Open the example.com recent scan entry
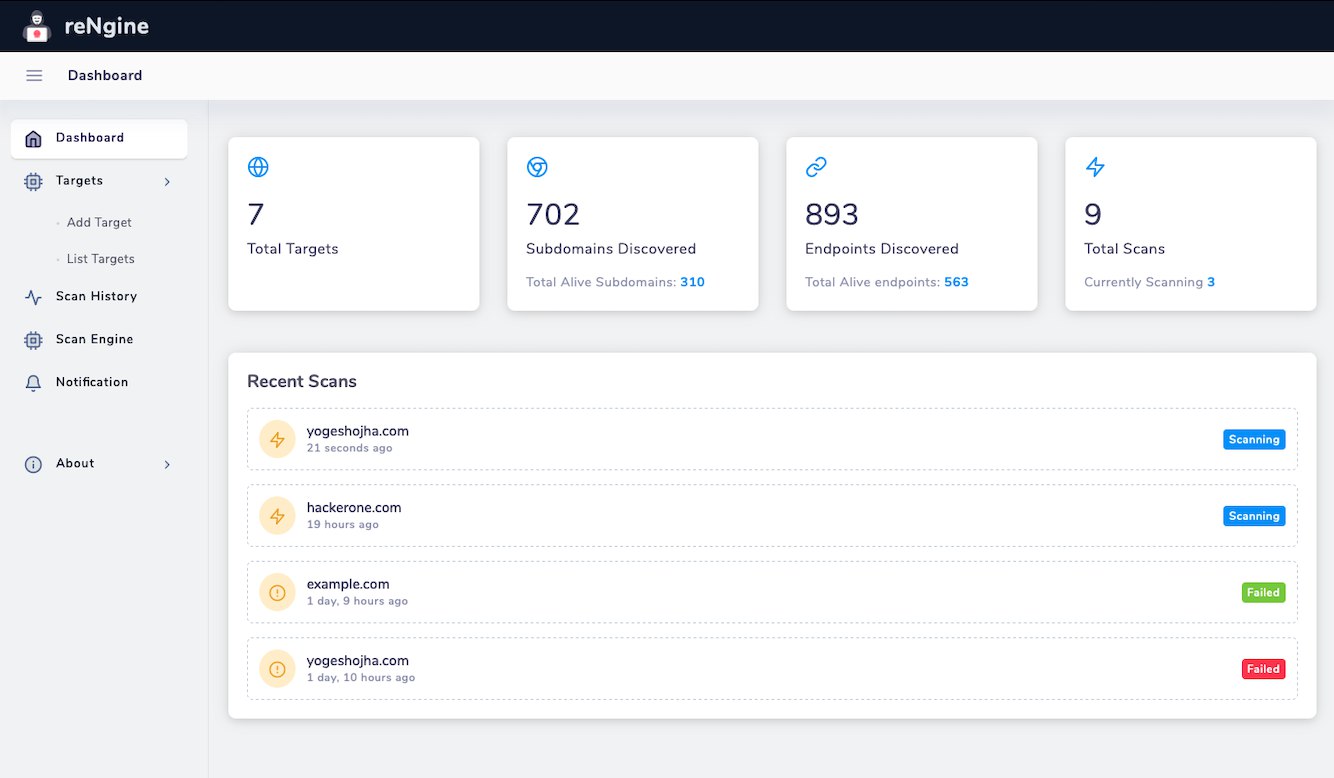This screenshot has width=1334, height=778. [772, 592]
